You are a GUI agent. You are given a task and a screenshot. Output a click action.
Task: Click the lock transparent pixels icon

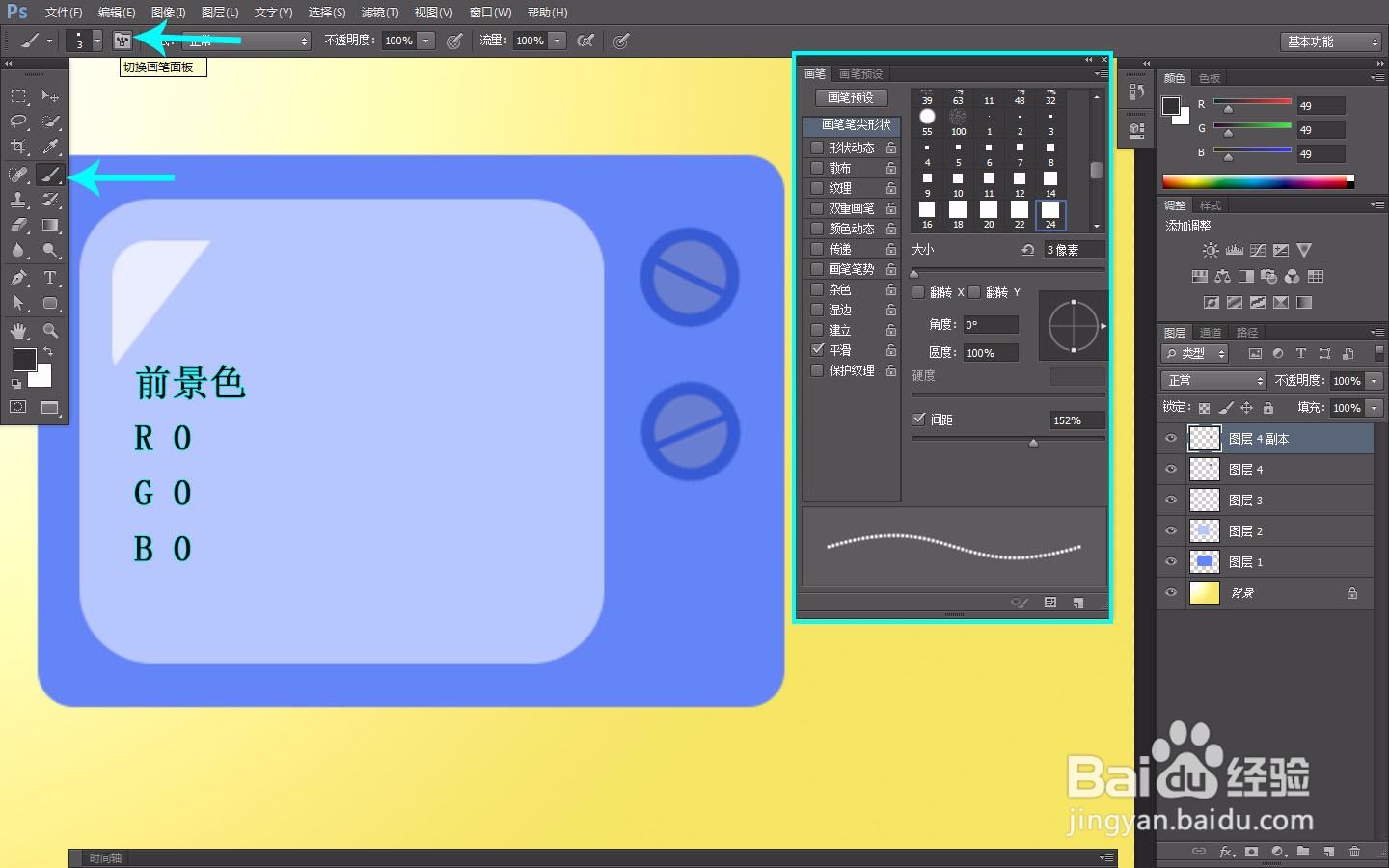coord(1204,408)
